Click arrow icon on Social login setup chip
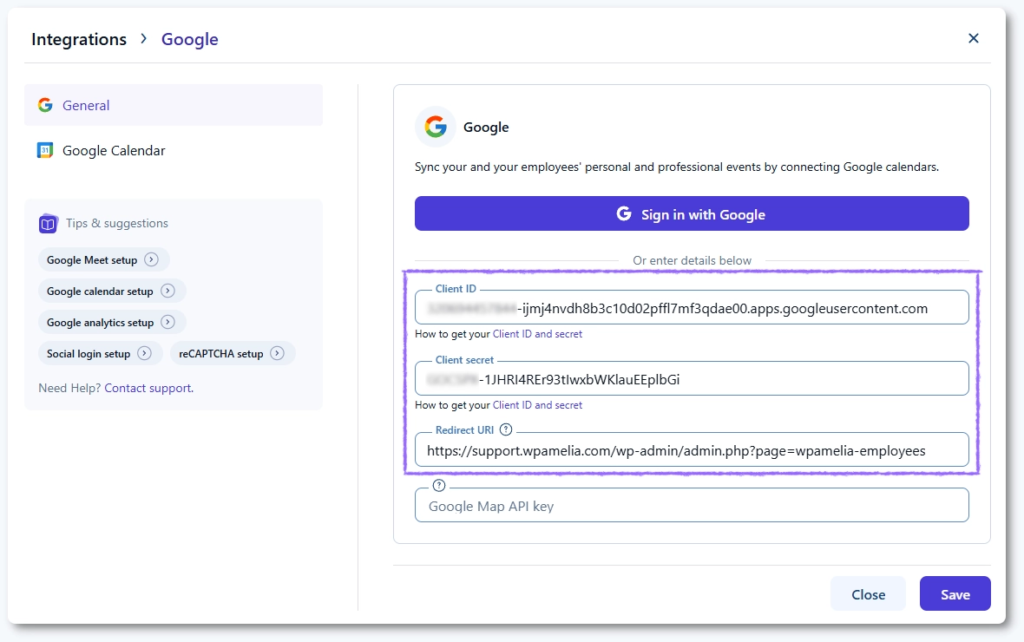This screenshot has width=1024, height=642. [145, 354]
